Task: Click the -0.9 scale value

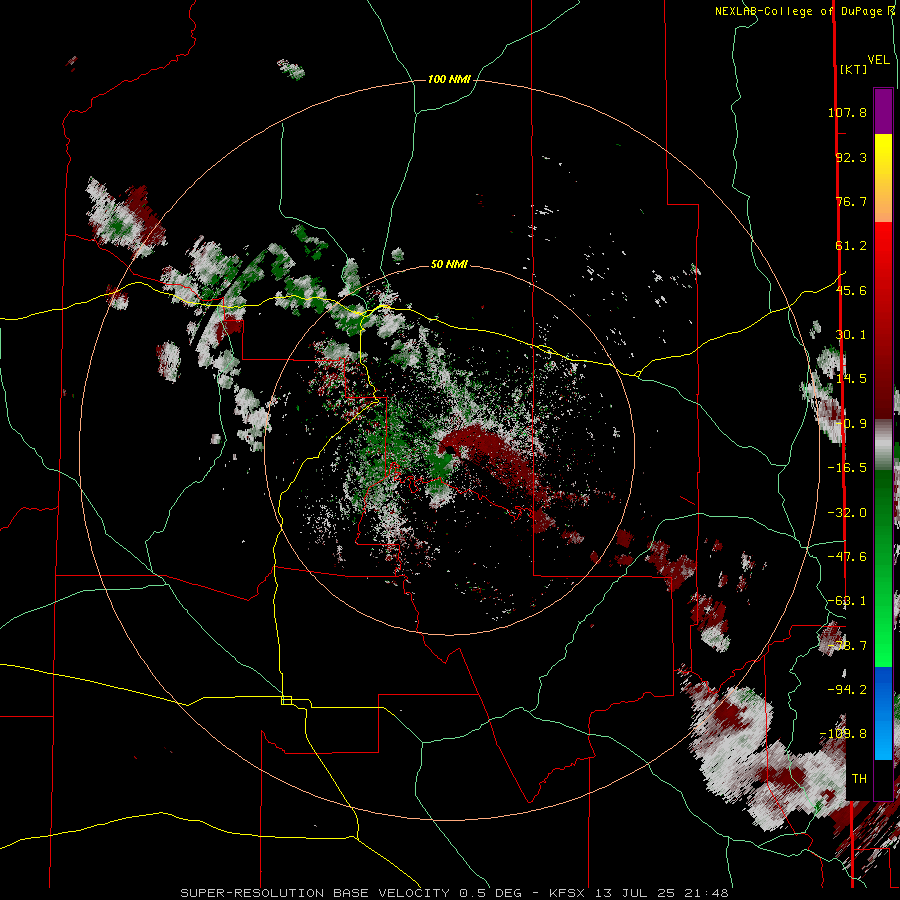Action: point(851,424)
